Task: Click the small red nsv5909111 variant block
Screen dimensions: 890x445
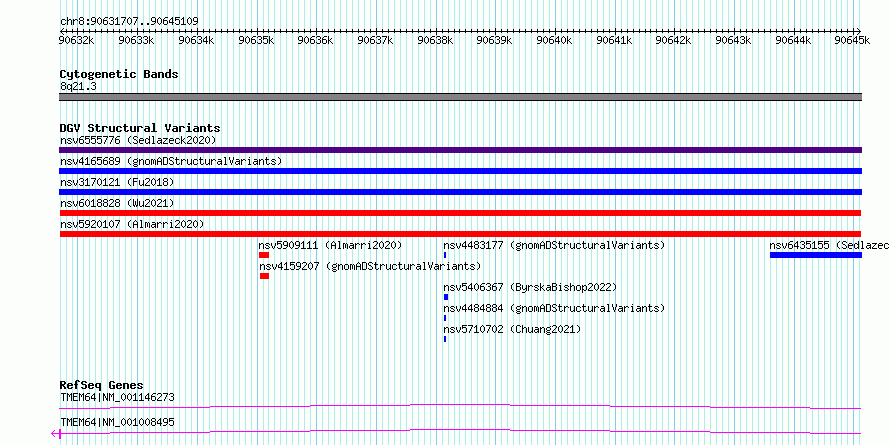Action: point(264,255)
